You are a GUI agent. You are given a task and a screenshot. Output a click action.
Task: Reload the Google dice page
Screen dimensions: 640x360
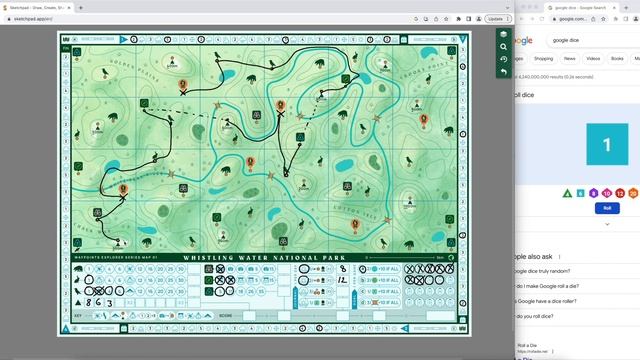click(542, 19)
